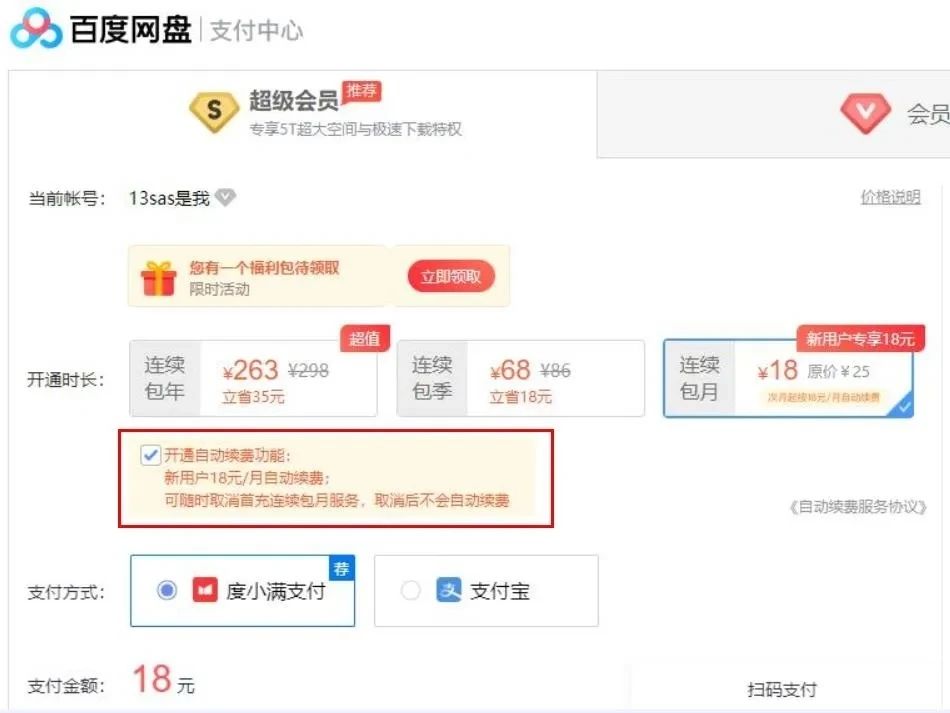The width and height of the screenshot is (950, 713).
Task: Click the gold S super member icon
Action: point(214,112)
